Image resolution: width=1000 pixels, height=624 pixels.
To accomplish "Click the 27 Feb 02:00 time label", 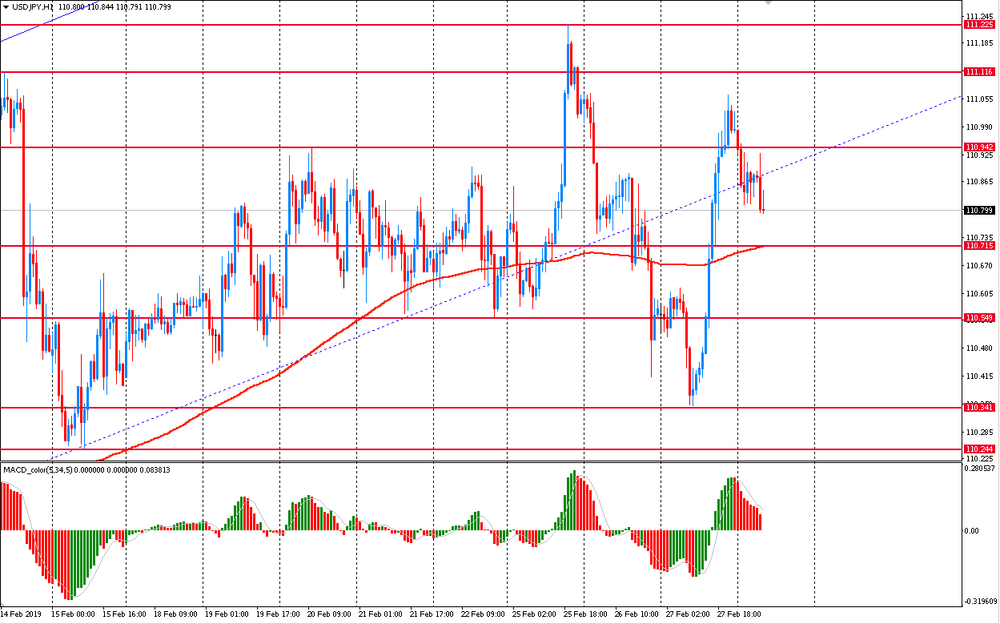I will tap(688, 614).
